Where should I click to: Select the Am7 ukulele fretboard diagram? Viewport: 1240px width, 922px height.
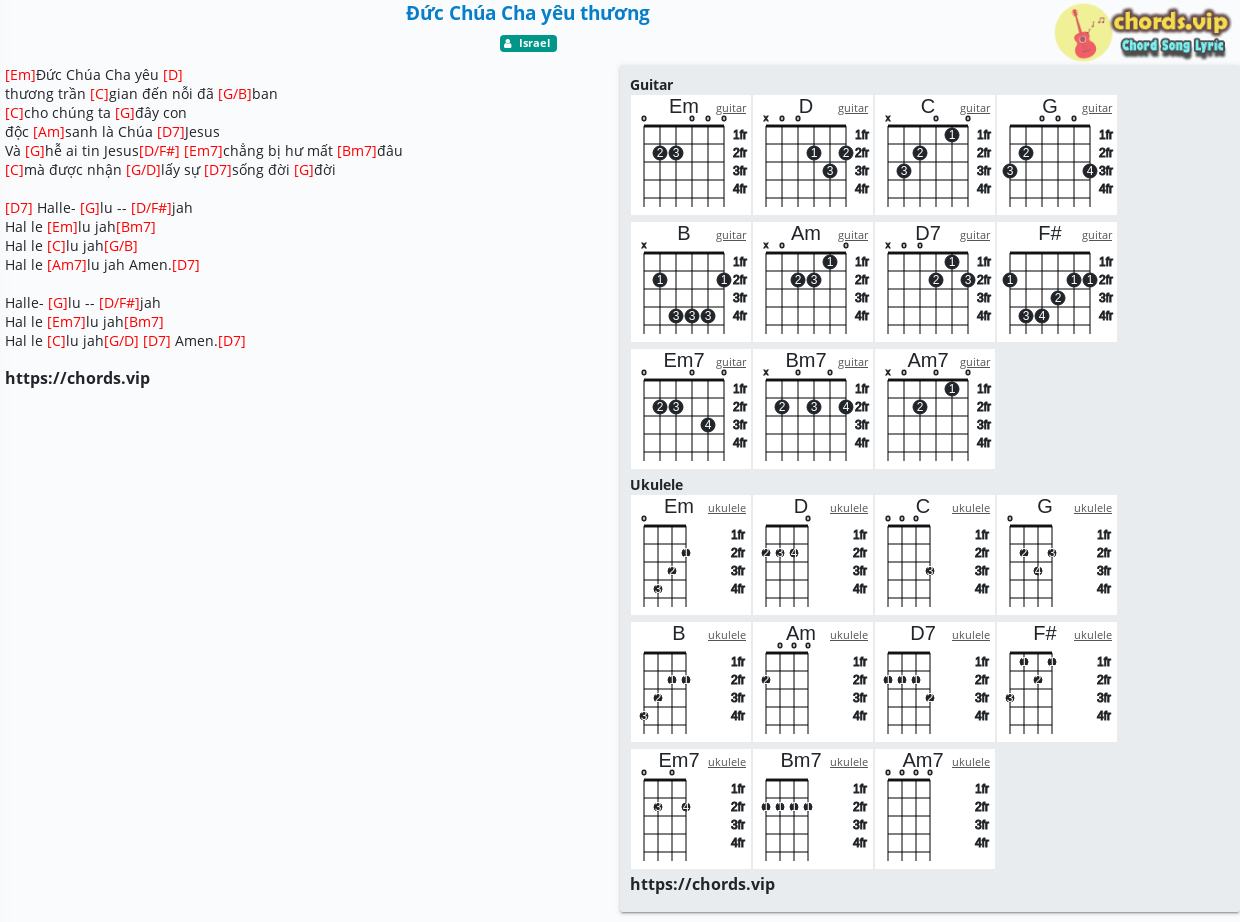935,809
